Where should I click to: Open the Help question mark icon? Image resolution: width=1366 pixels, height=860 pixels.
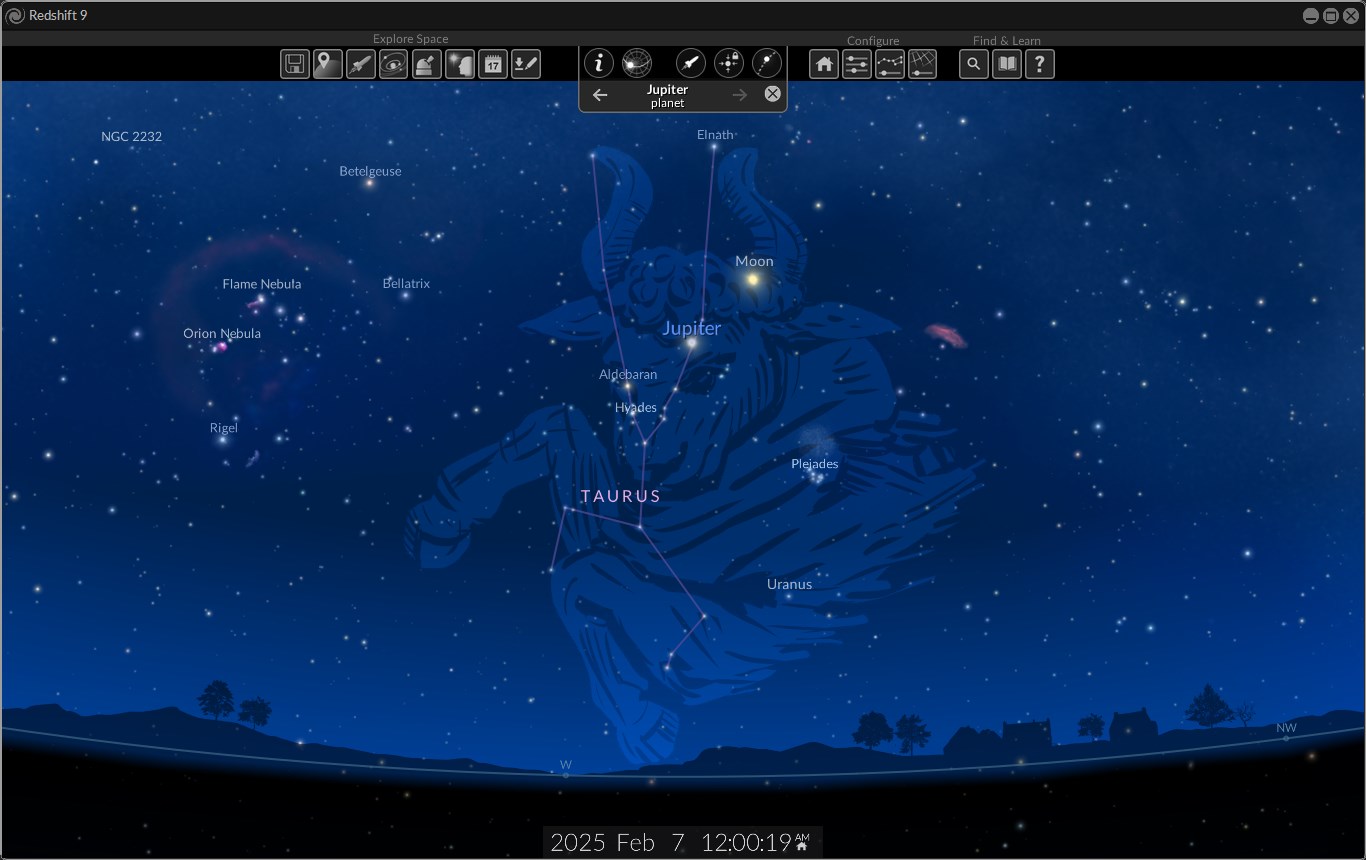1040,64
